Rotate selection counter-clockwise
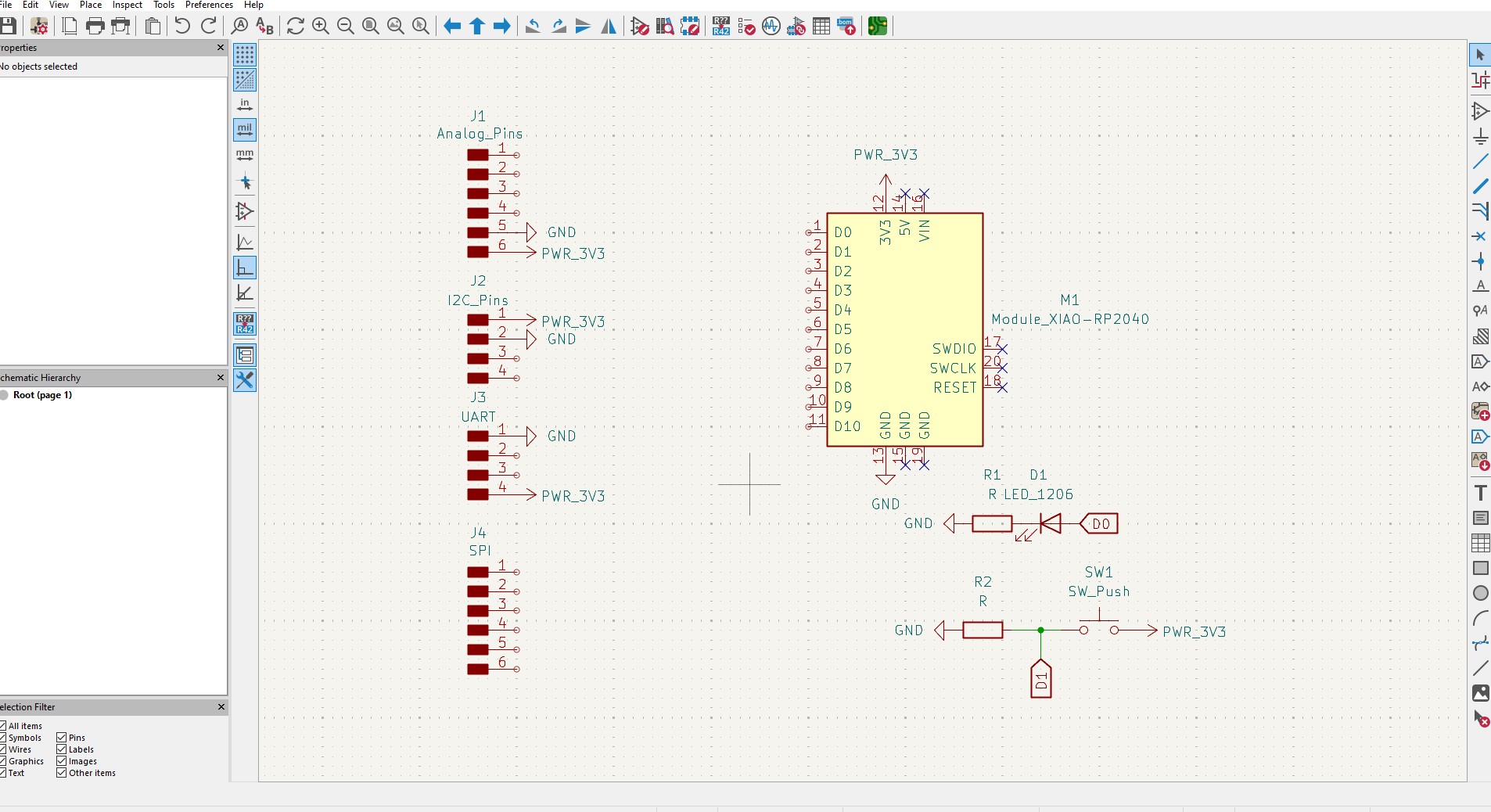 533,26
